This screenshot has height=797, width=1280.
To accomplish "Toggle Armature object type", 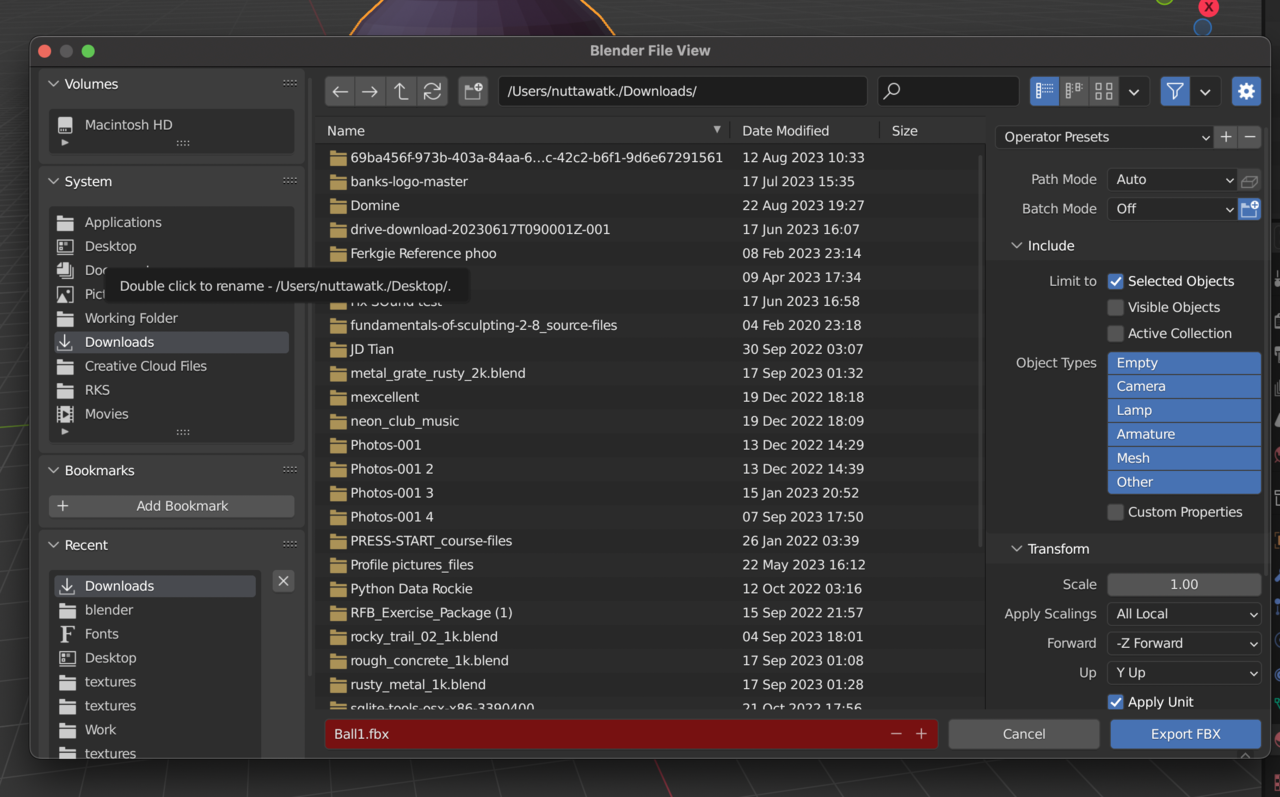I will point(1184,434).
